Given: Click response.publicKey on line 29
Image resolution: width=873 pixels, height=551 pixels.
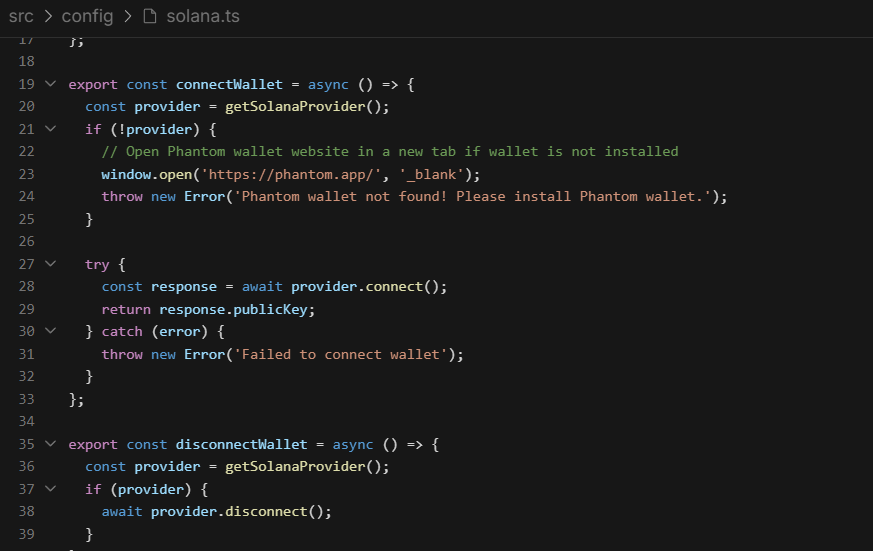Looking at the screenshot, I should 233,309.
